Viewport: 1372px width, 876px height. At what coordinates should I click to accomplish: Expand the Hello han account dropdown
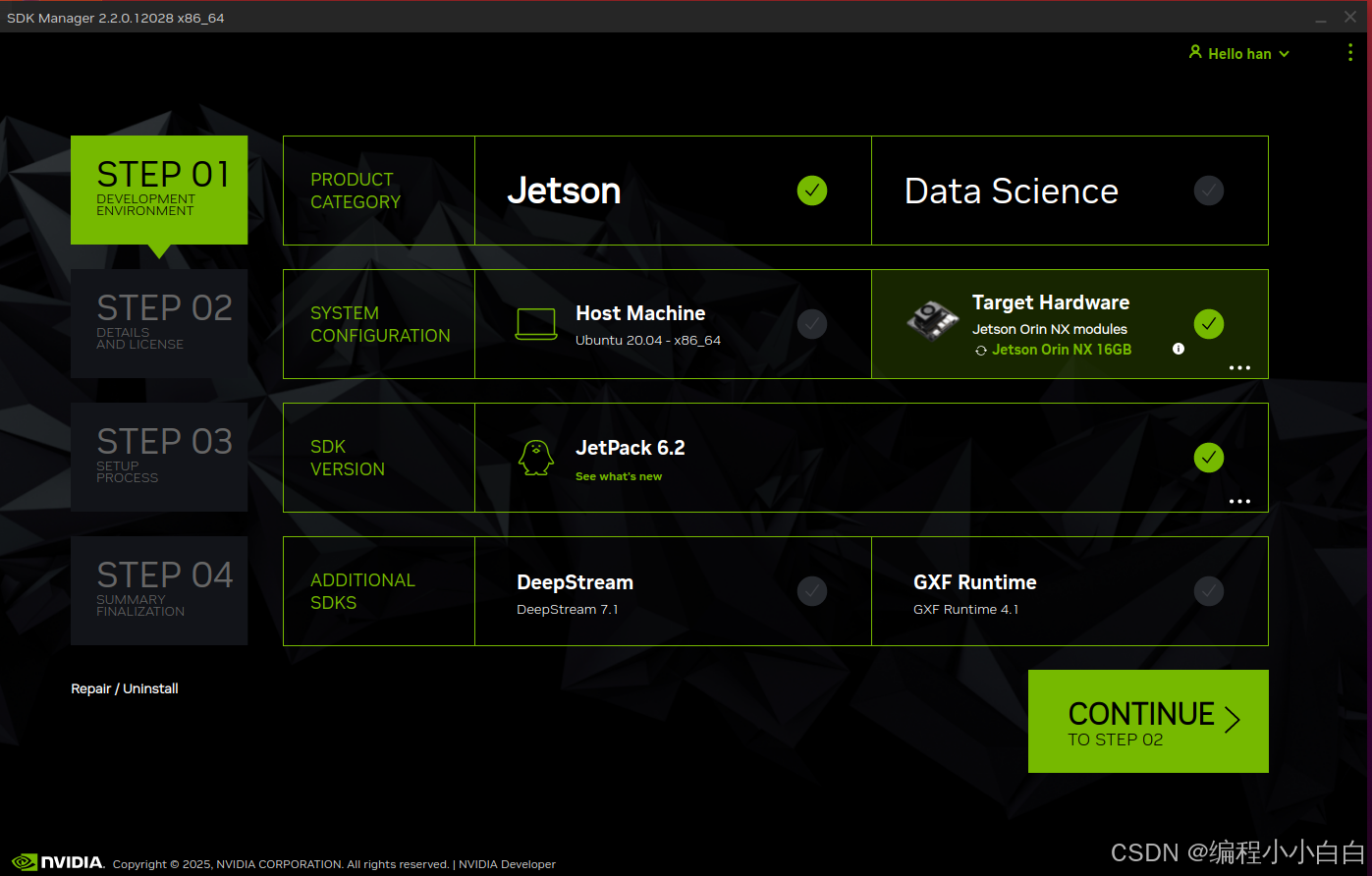tap(1239, 53)
